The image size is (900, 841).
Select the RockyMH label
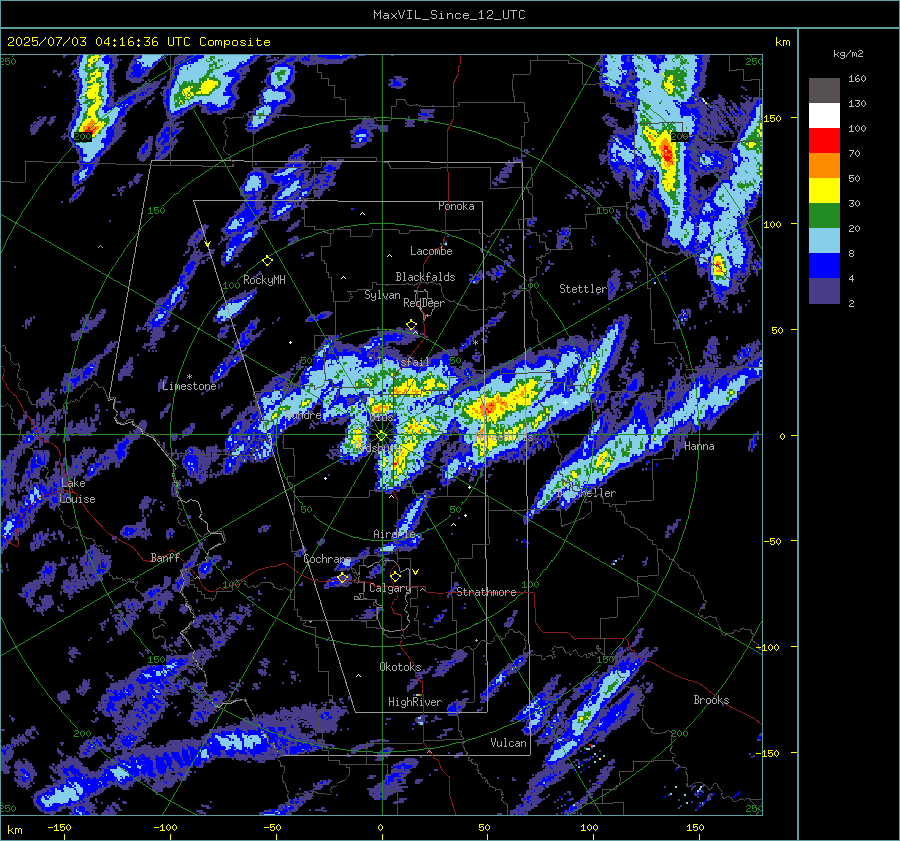pos(264,280)
